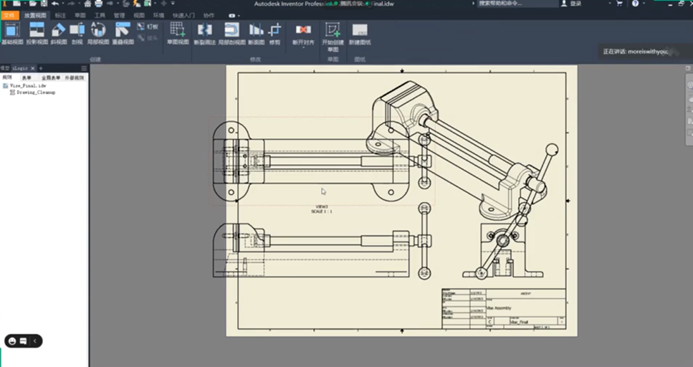Select the Global Forms (全局表单) sub-tab

pyautogui.click(x=50, y=77)
